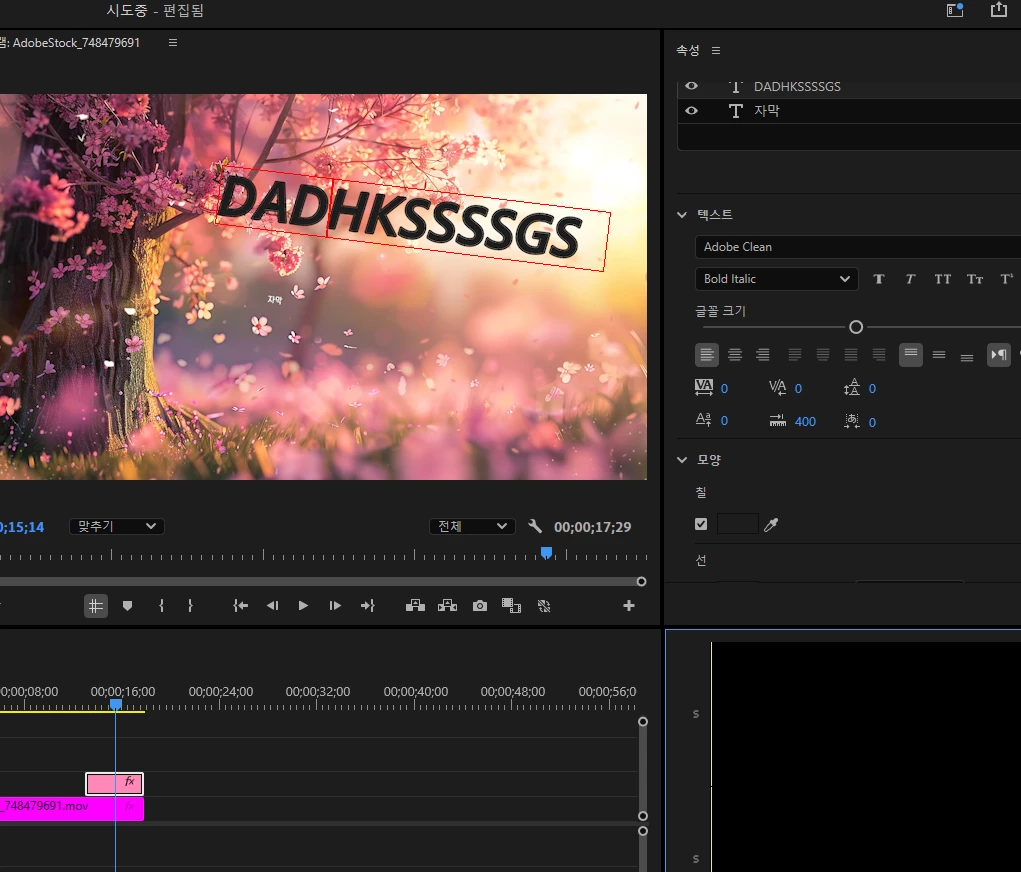
Task: Click the program monitor blue playhead marker
Action: 546,553
